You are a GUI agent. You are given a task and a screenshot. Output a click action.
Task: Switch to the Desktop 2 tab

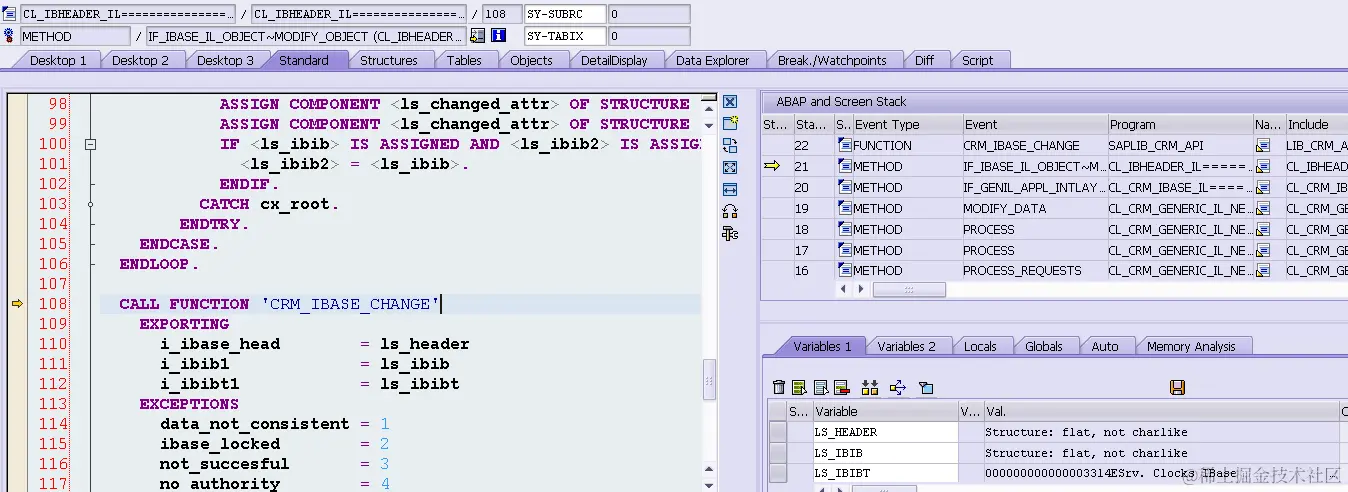[x=140, y=60]
